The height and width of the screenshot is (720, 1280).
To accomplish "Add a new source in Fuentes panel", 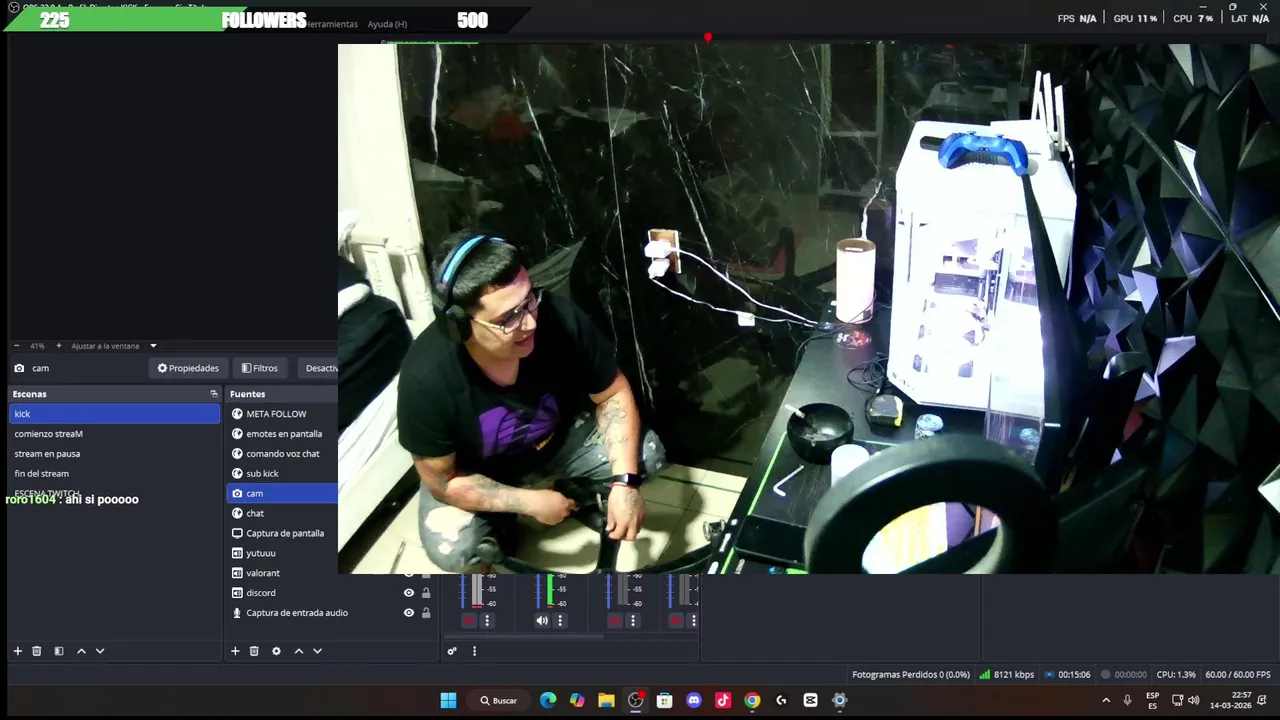I will pos(235,651).
